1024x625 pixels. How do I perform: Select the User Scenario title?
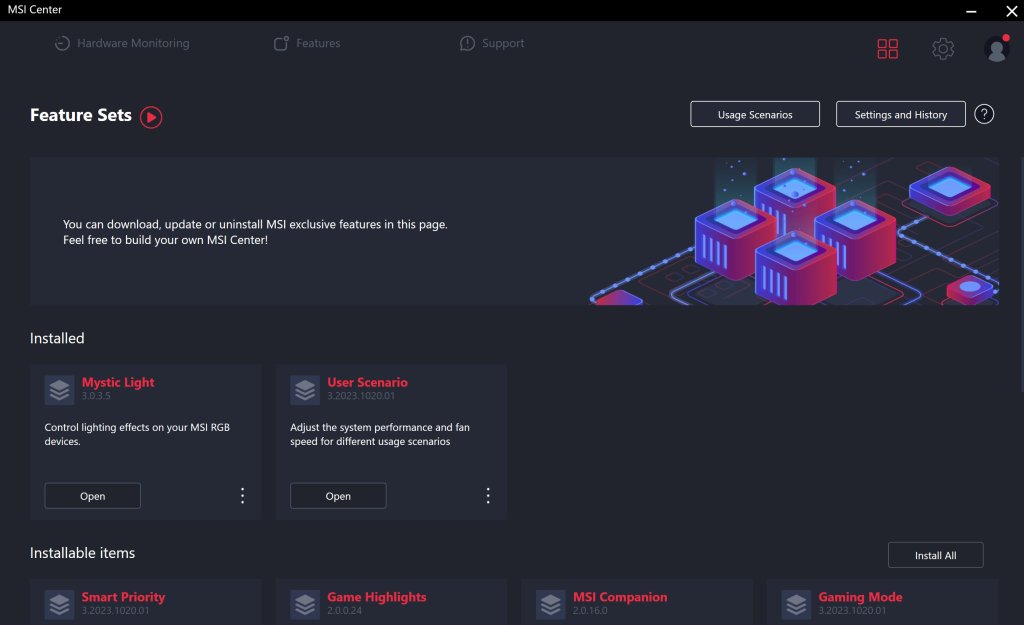tap(368, 383)
